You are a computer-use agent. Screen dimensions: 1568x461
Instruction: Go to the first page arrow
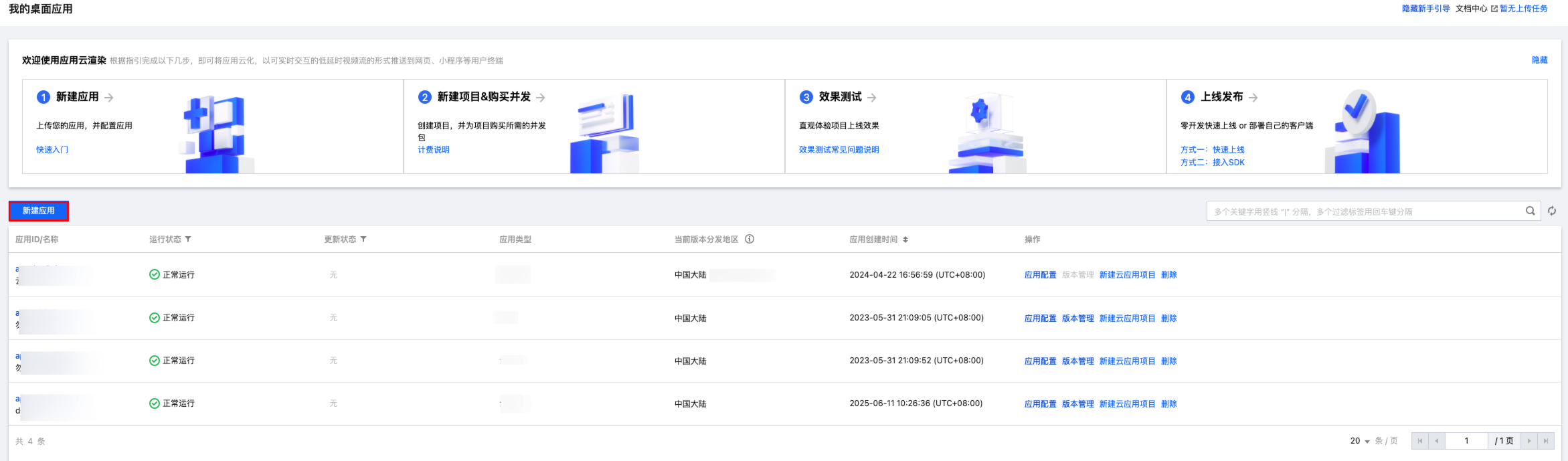1420,441
